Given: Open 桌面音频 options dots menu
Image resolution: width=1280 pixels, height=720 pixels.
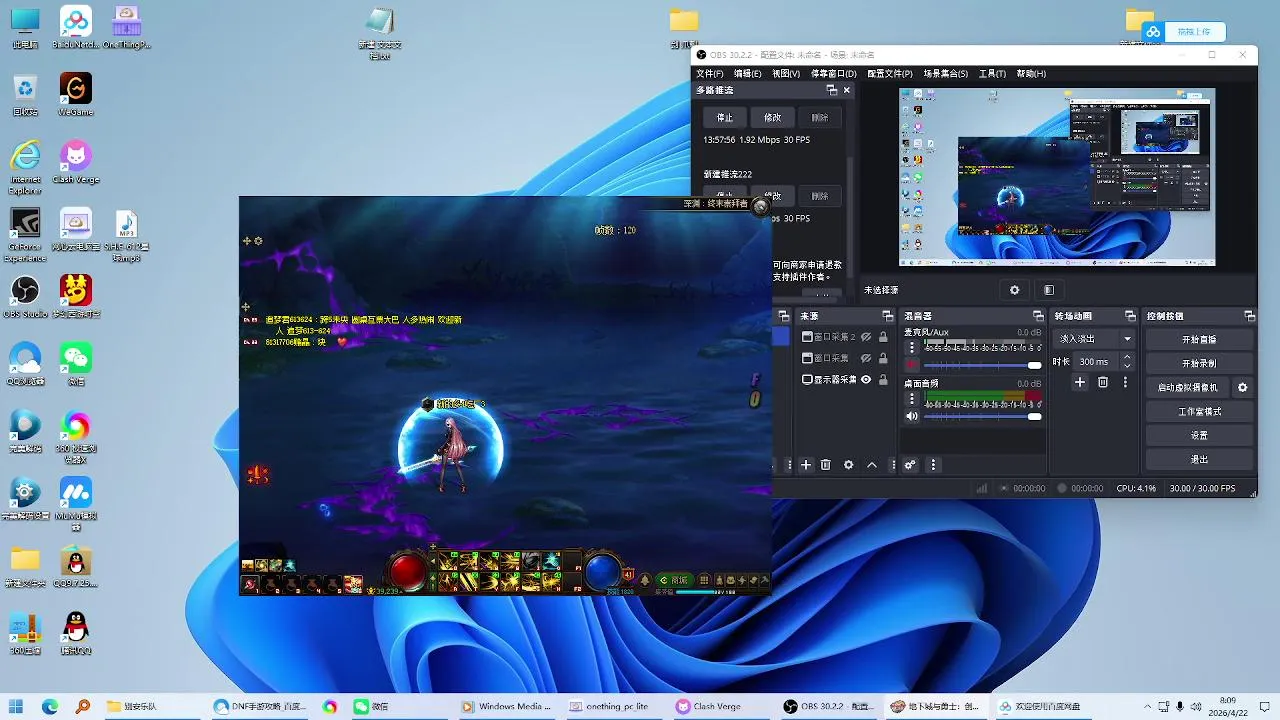Looking at the screenshot, I should click(x=911, y=399).
